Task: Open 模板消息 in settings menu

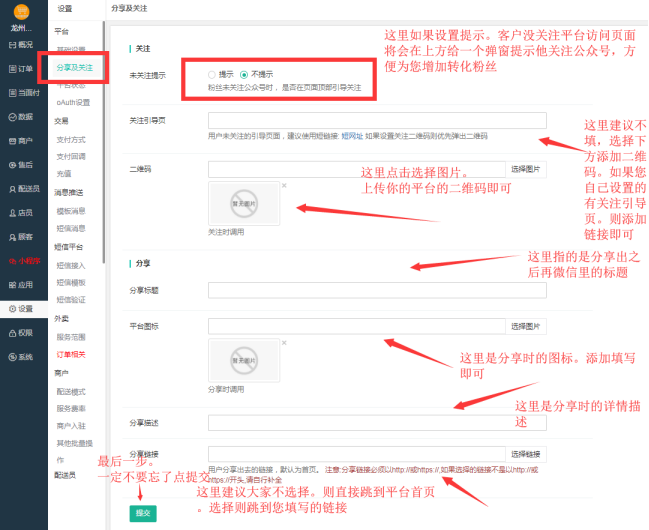Action: (71, 211)
